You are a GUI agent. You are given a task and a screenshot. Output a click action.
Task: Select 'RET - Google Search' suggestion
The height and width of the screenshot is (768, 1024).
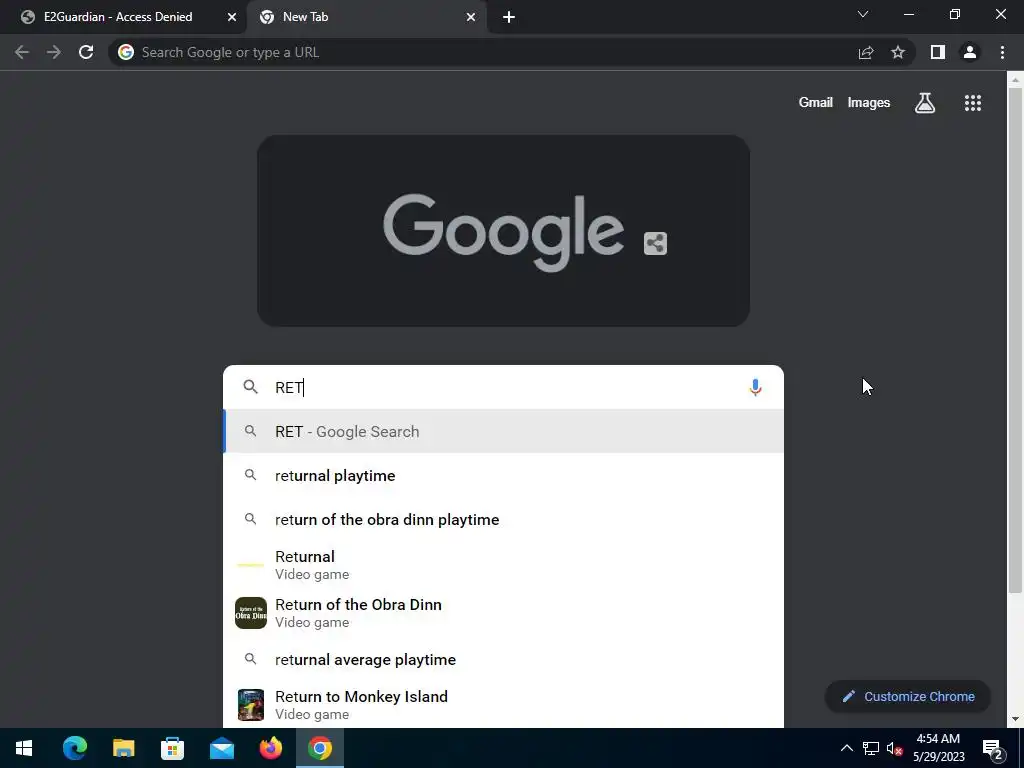(x=503, y=431)
